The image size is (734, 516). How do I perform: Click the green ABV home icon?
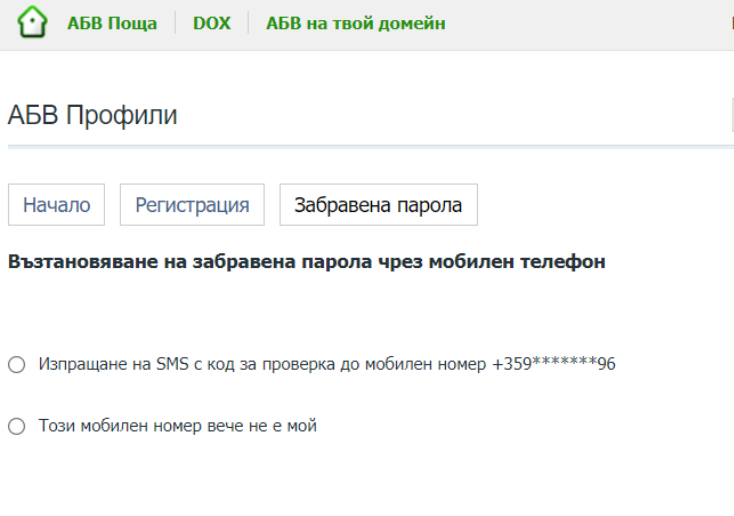[x=32, y=22]
